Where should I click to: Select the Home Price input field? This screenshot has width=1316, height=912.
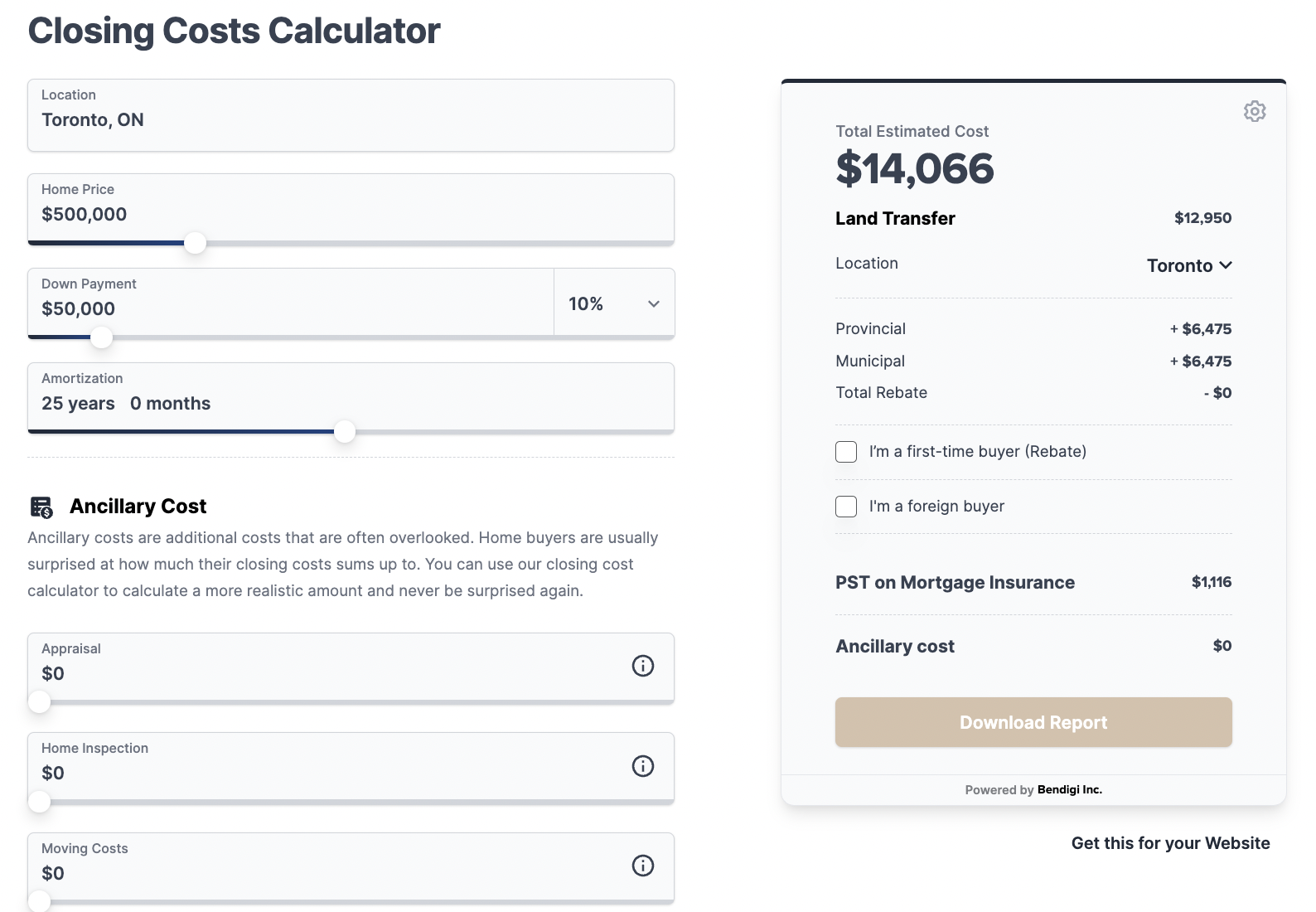coord(249,209)
